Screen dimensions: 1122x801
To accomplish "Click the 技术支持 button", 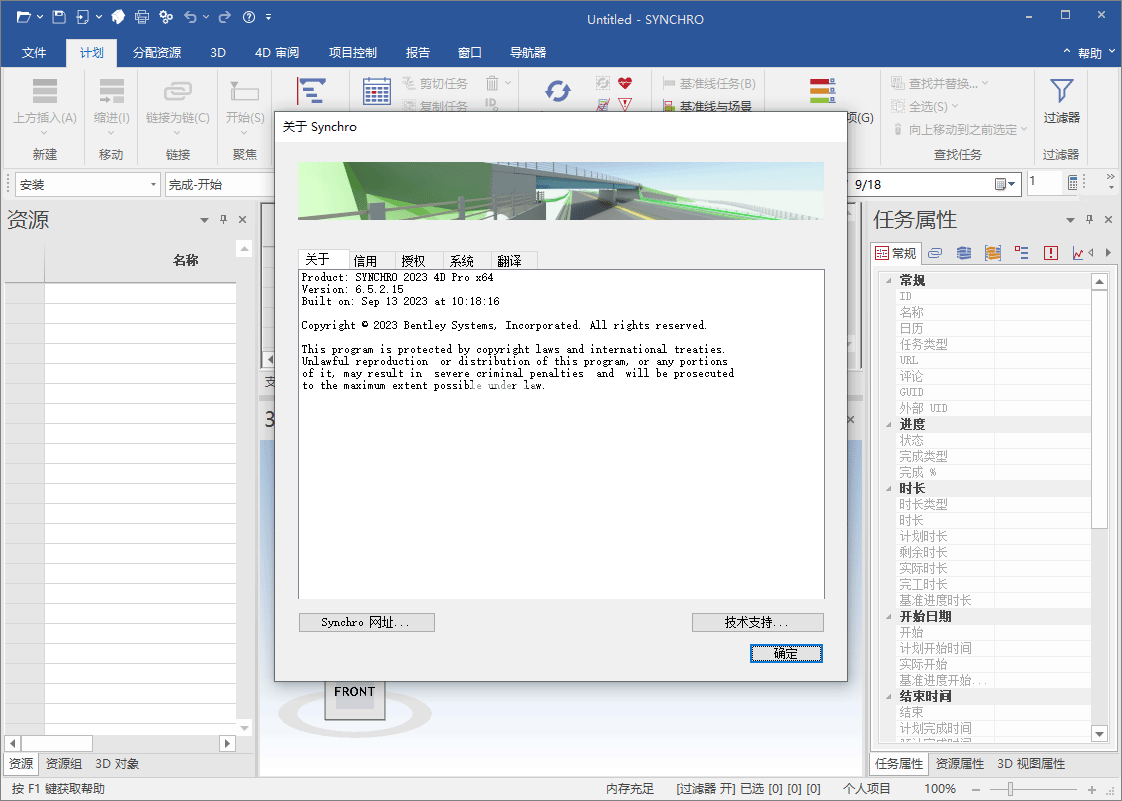I will (758, 623).
